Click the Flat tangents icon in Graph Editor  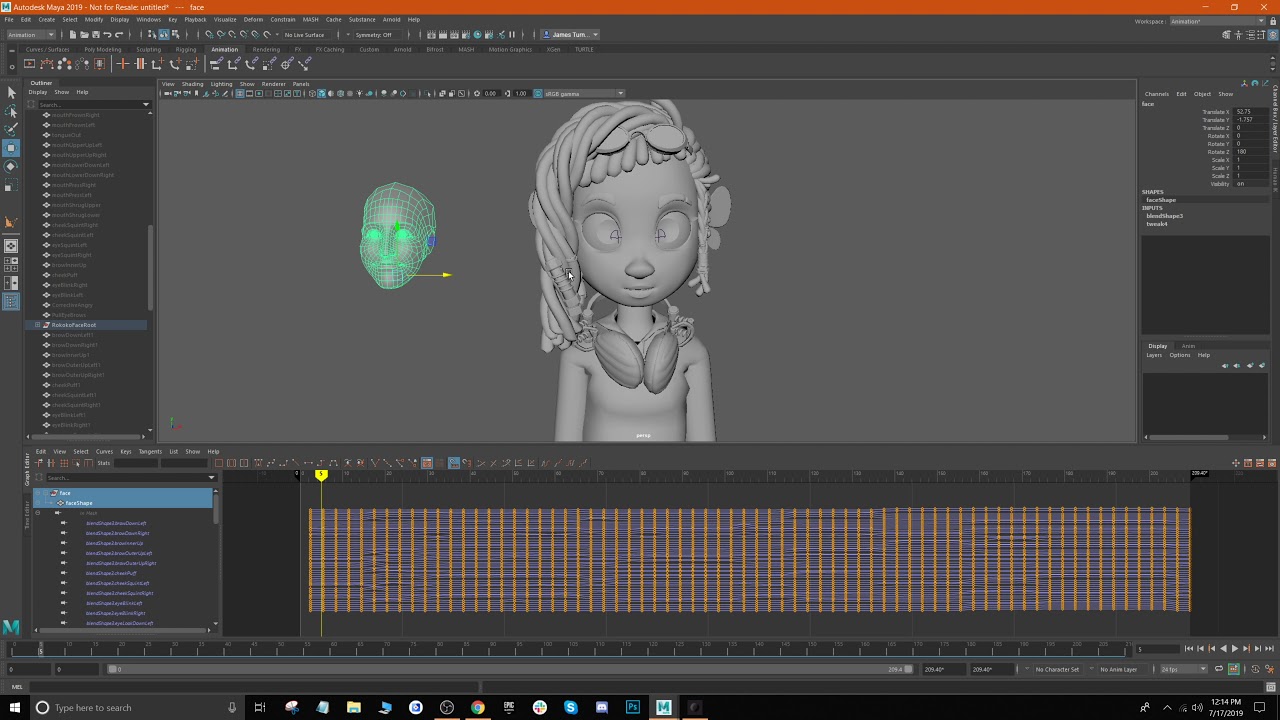point(308,463)
